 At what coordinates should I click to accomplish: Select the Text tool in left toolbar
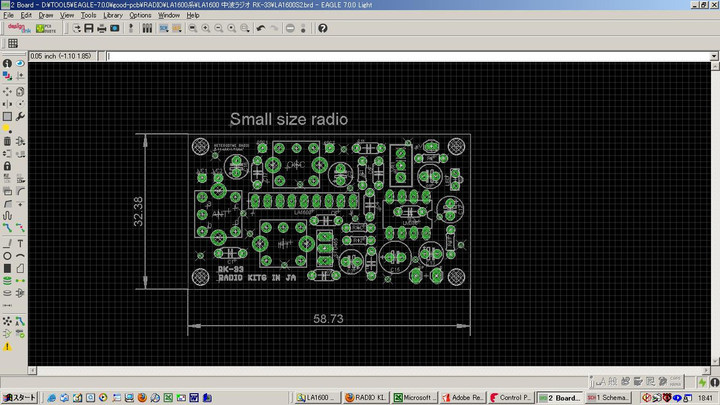tap(21, 242)
